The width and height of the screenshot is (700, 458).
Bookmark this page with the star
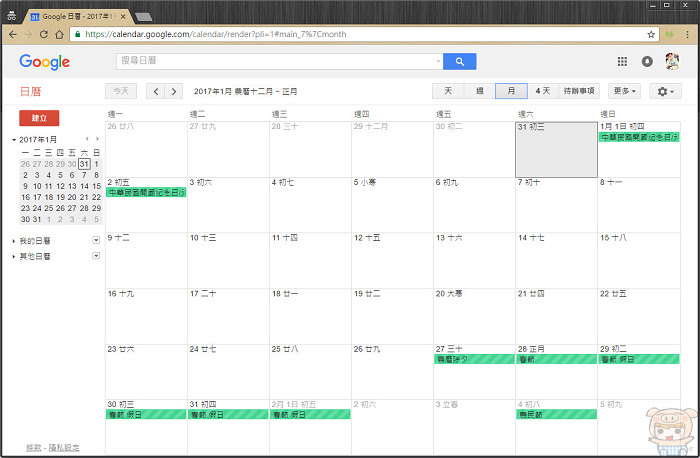click(651, 34)
